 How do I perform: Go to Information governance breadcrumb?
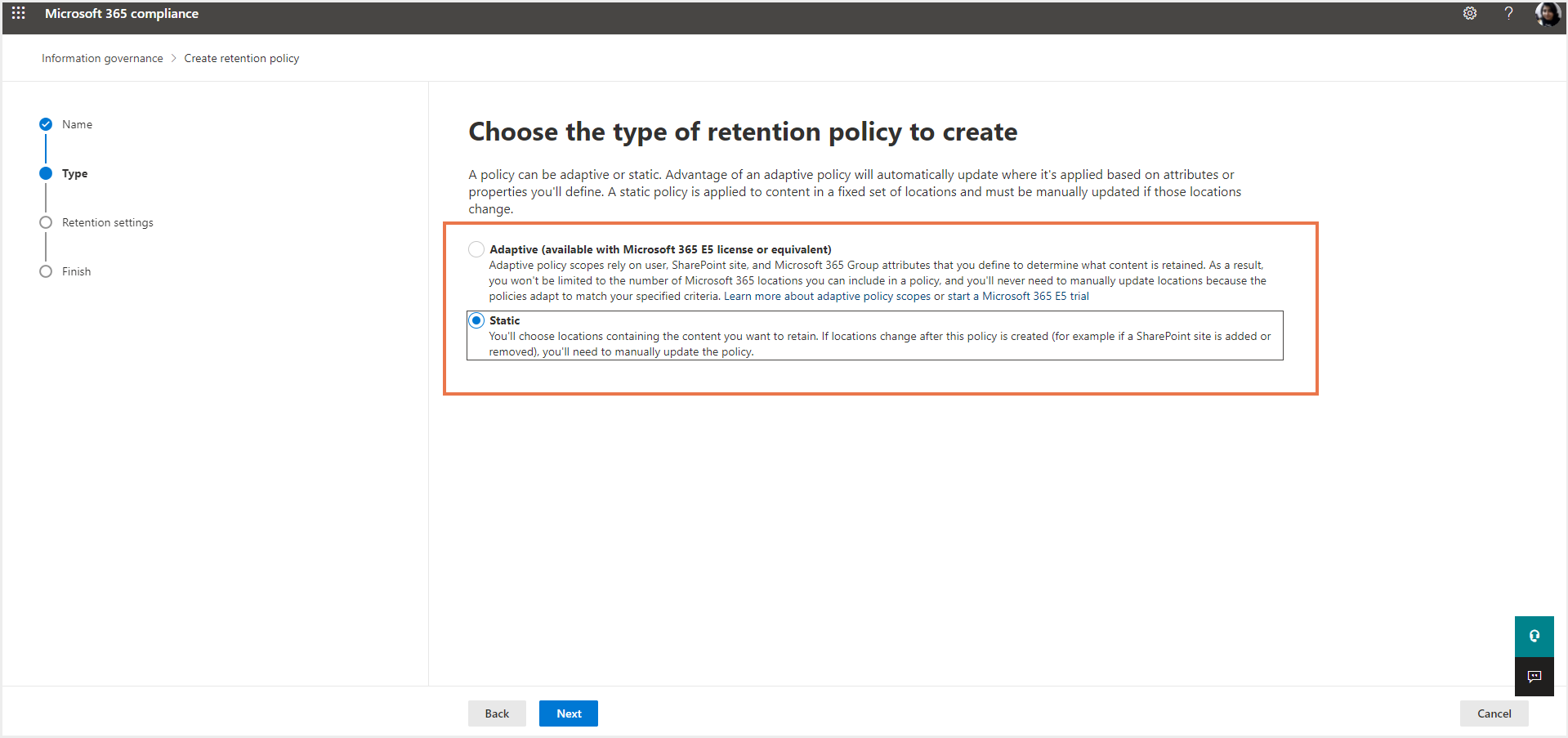coord(102,58)
